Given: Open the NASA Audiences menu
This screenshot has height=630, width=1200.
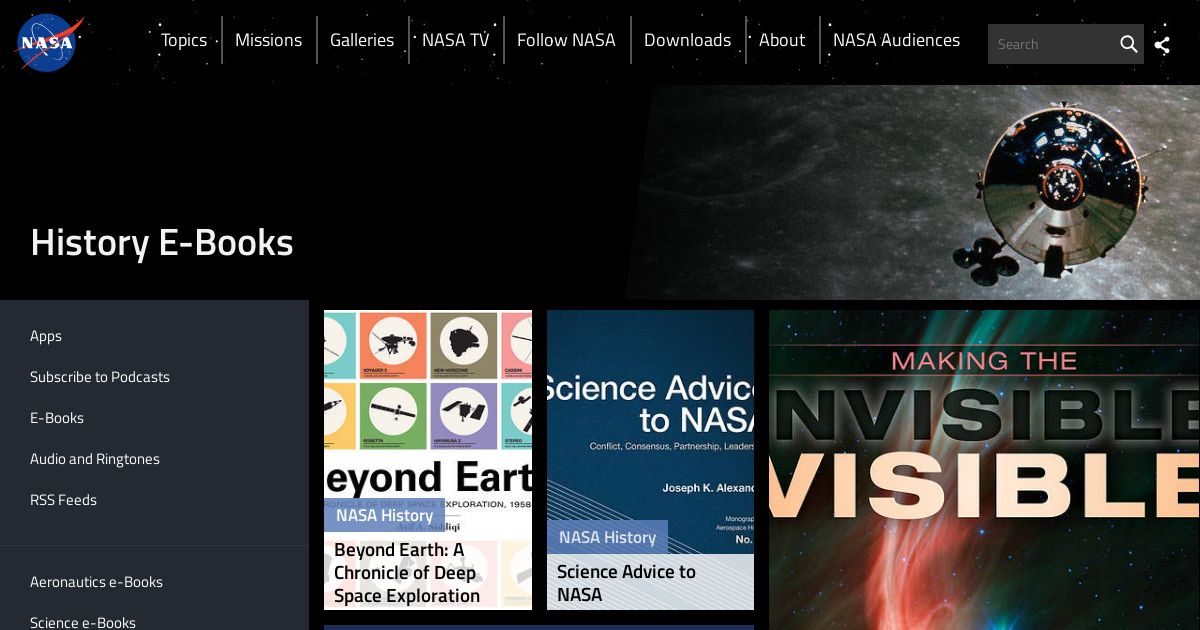Looking at the screenshot, I should pyautogui.click(x=896, y=40).
